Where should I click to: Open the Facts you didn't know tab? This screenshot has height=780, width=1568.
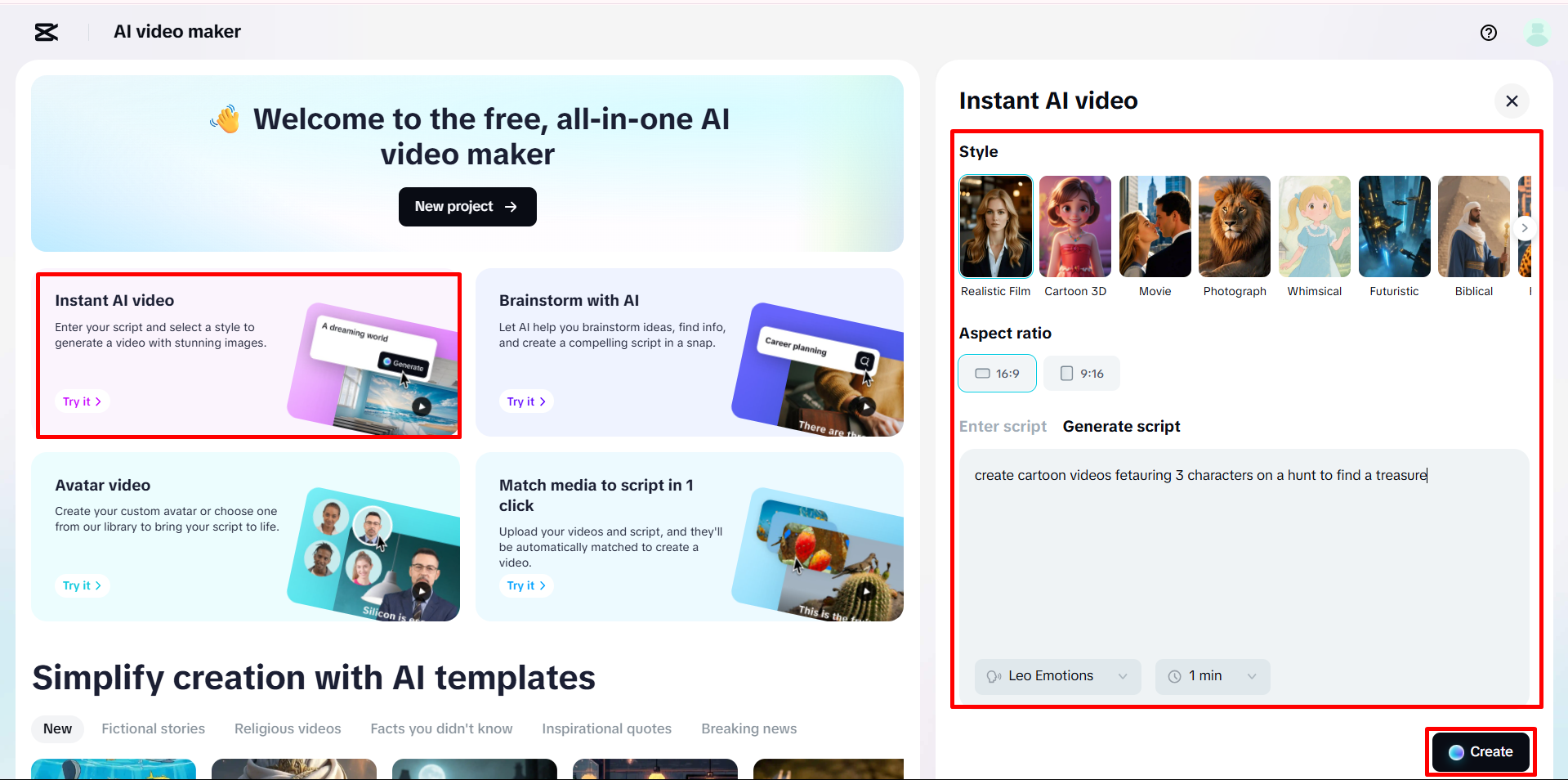pyautogui.click(x=441, y=728)
